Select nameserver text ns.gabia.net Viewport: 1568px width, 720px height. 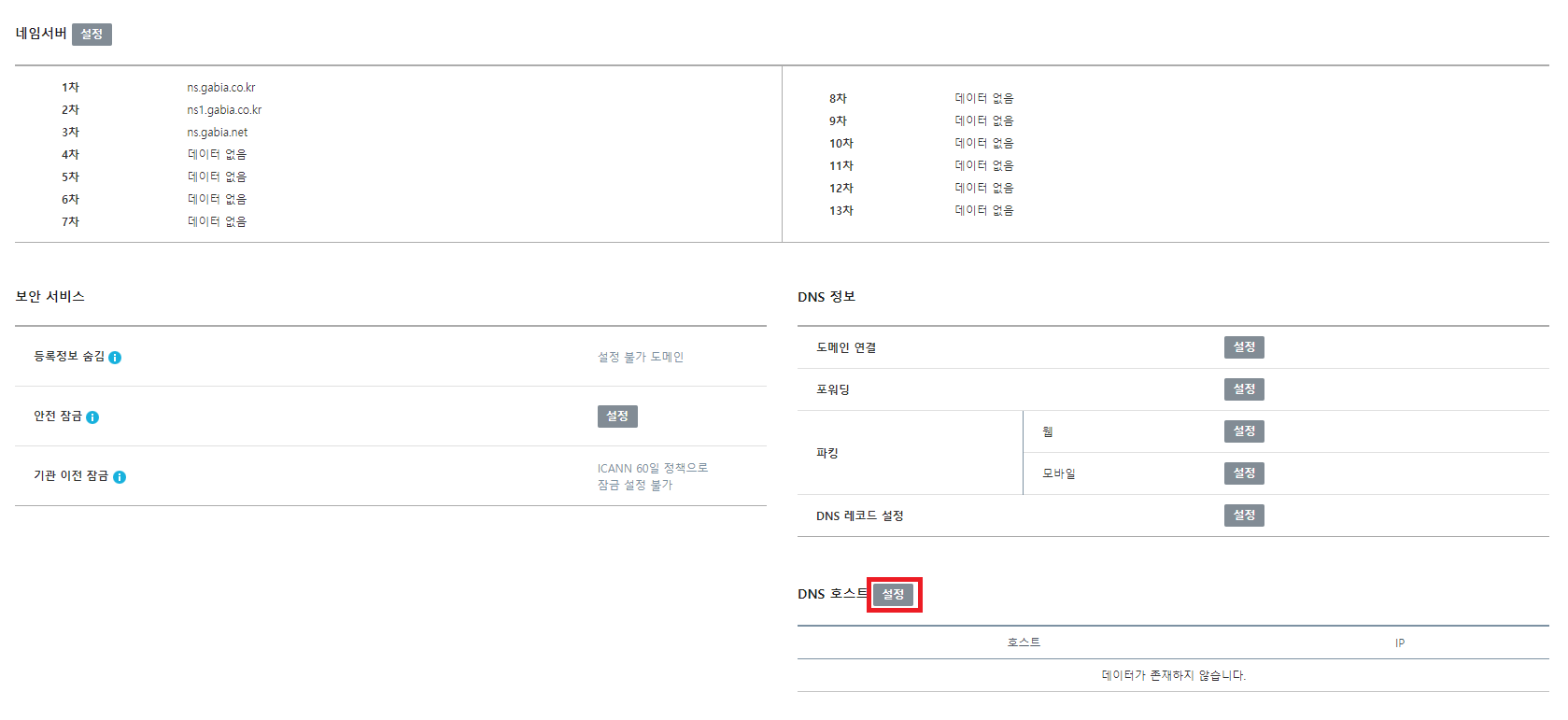[x=218, y=133]
